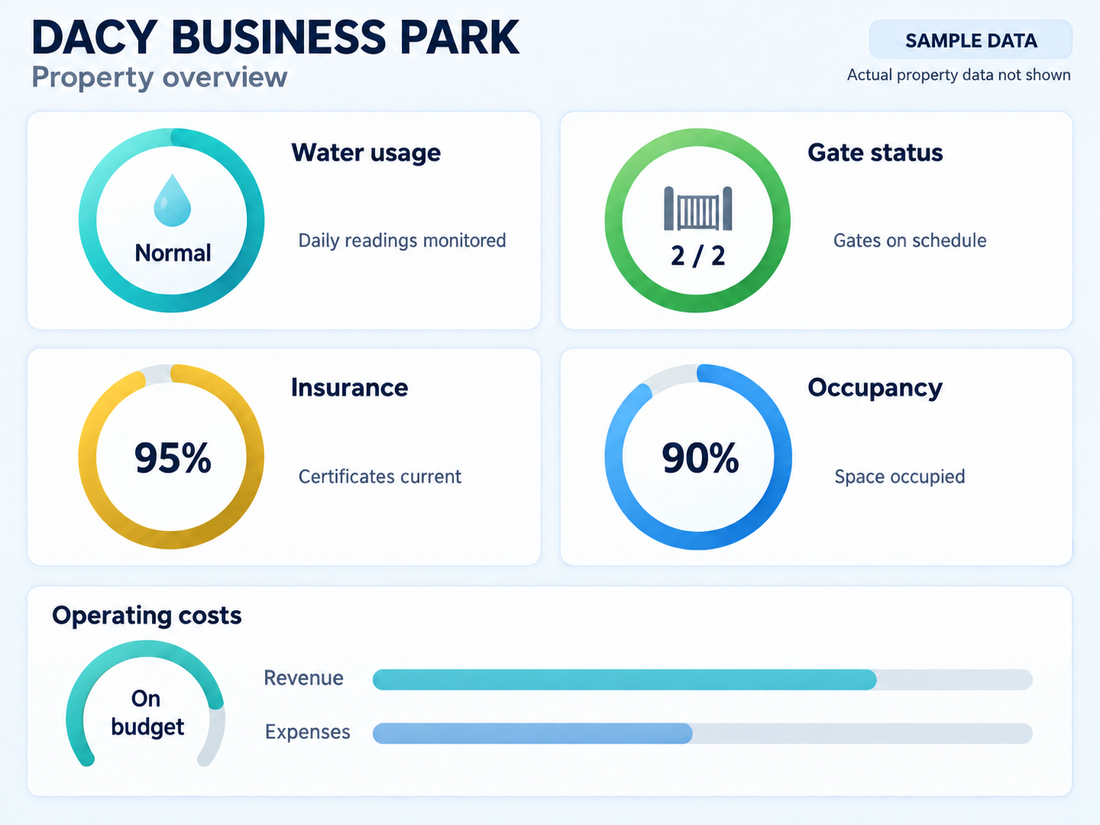This screenshot has width=1100, height=825.
Task: Select 'Space occupied' text
Action: pyautogui.click(x=899, y=477)
